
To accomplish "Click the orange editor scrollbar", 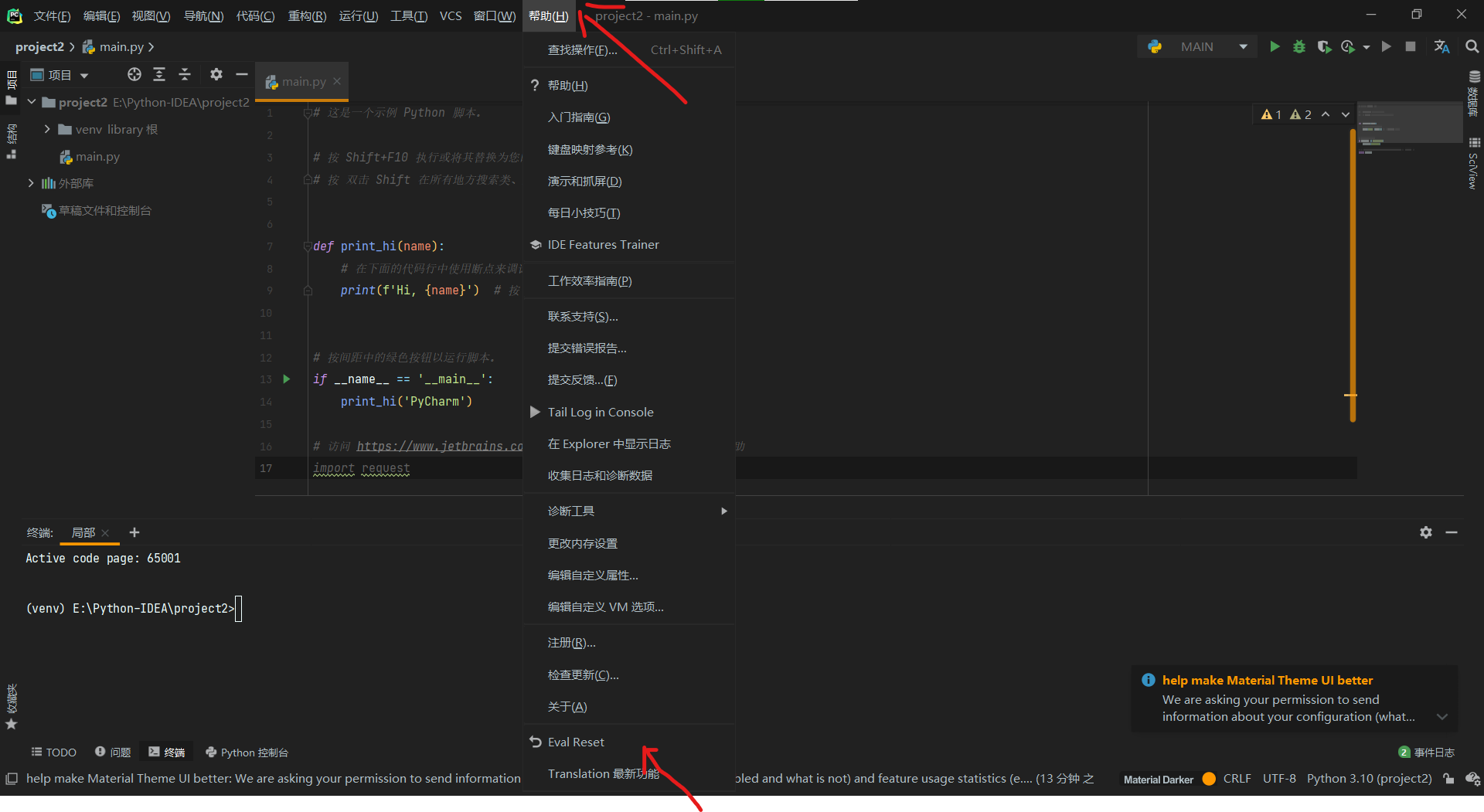I will (x=1353, y=275).
